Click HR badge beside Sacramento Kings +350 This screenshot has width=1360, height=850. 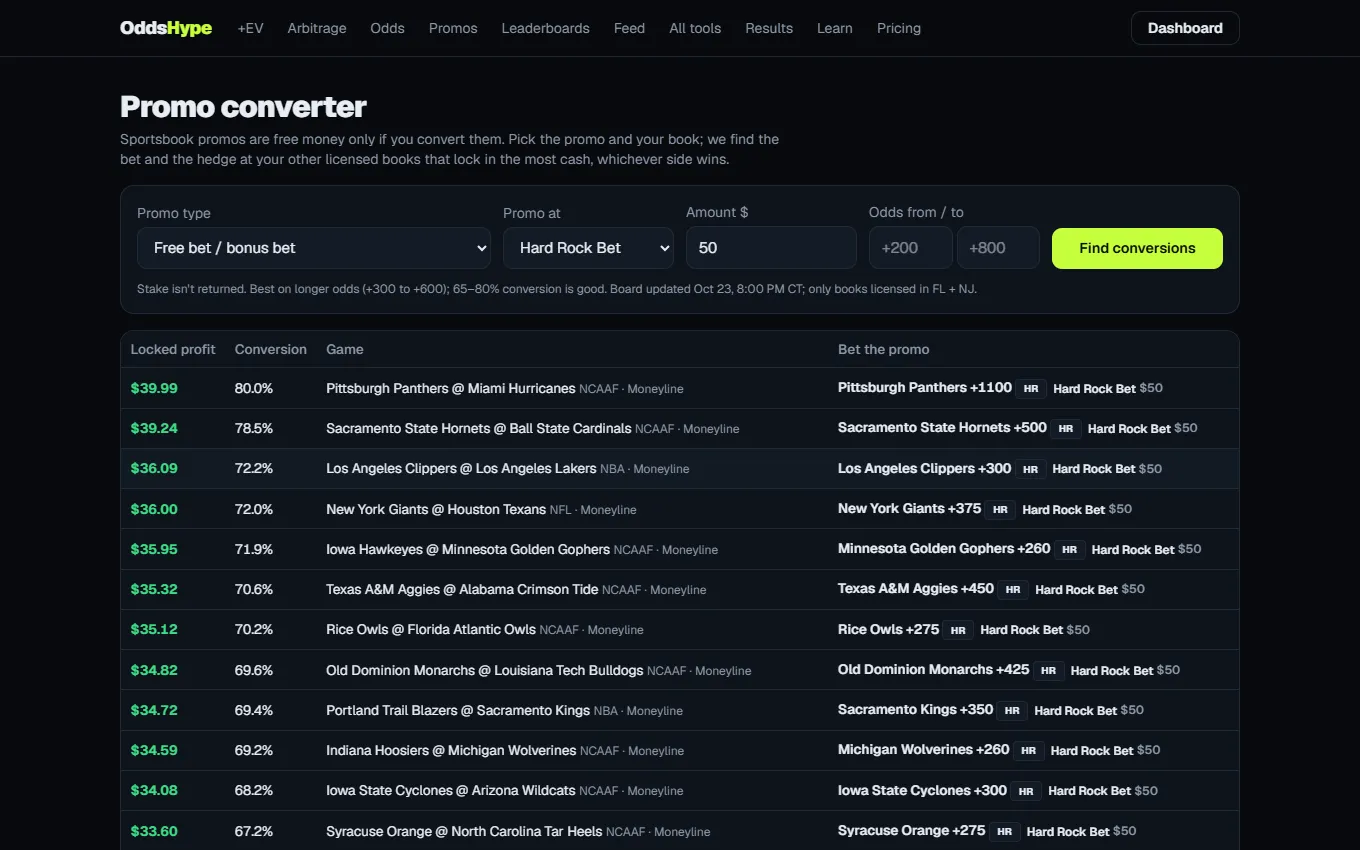(x=1012, y=710)
